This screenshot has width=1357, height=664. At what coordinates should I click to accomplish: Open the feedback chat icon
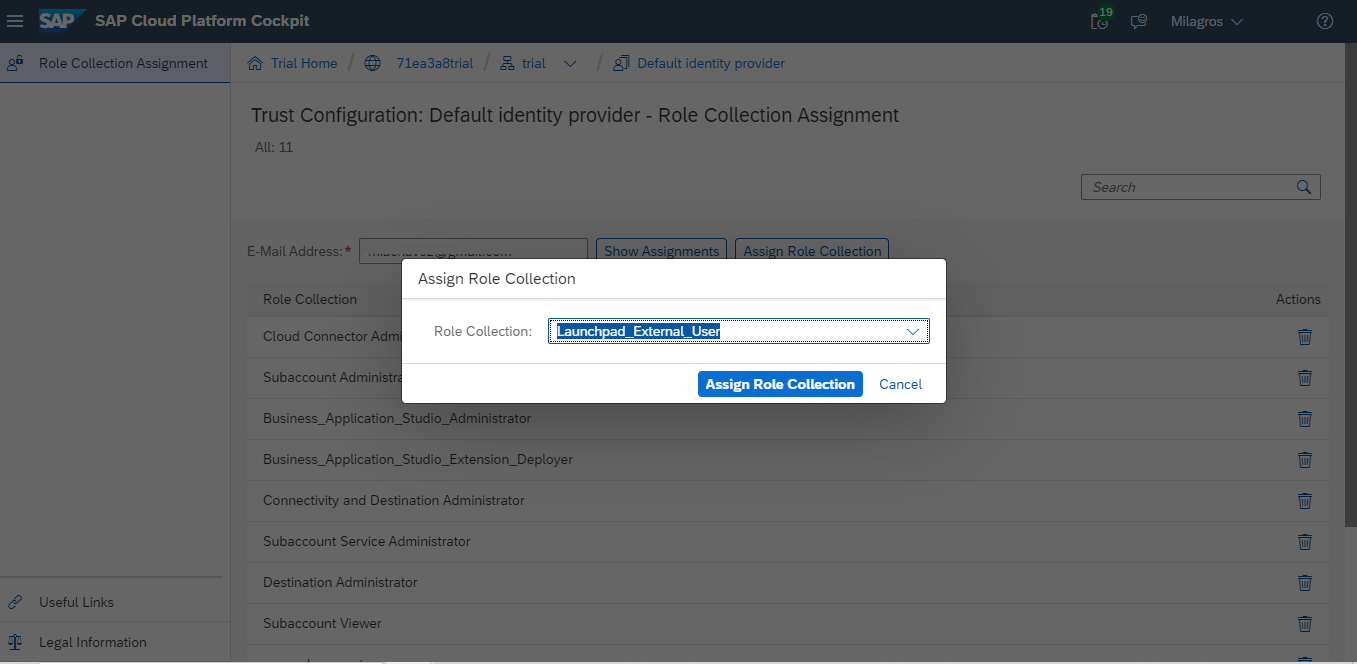click(1138, 21)
